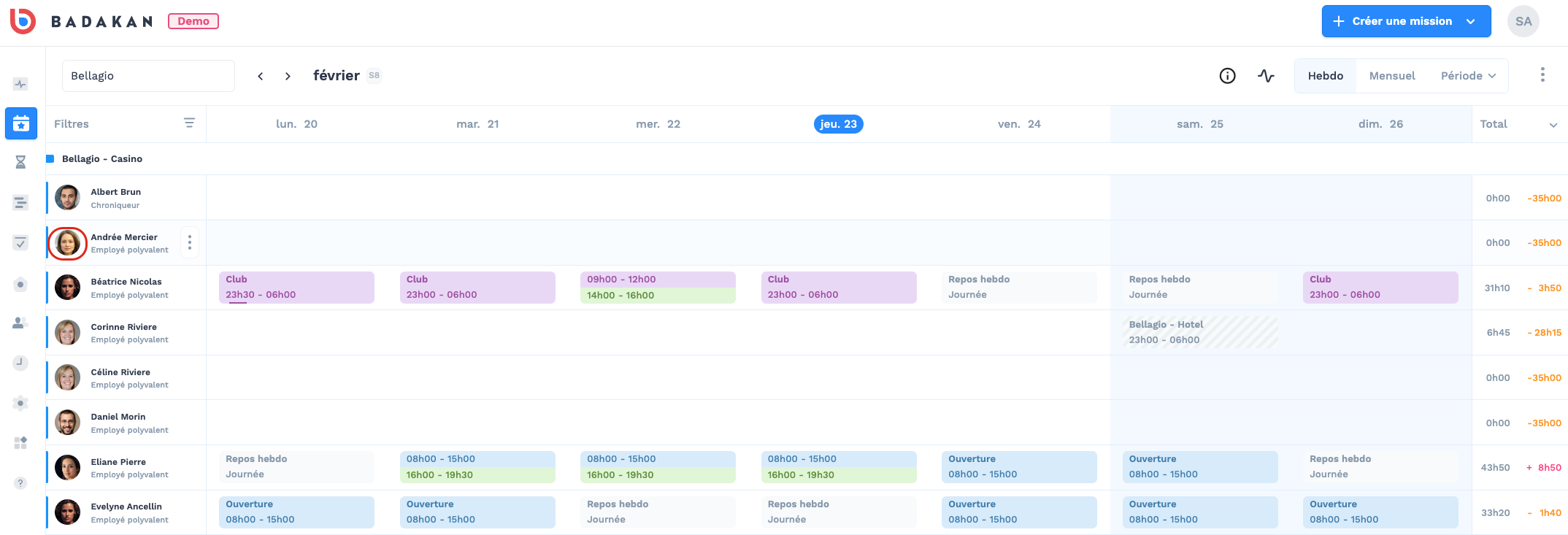1568x535 pixels.
Task: Open Corinne's Bellagio - Hotel Saturday shift
Action: [1200, 332]
